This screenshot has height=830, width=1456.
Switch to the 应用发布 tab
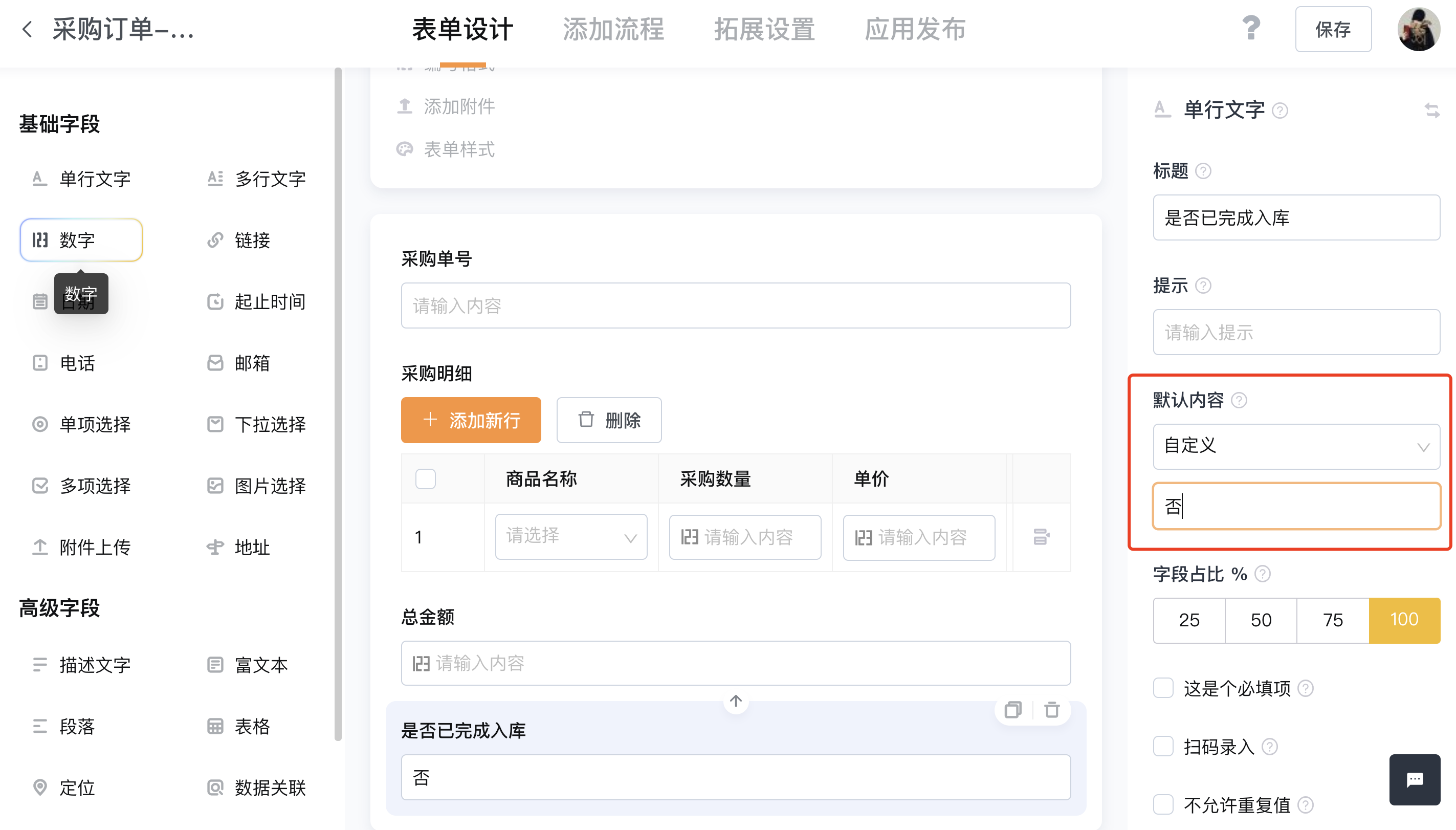click(915, 29)
